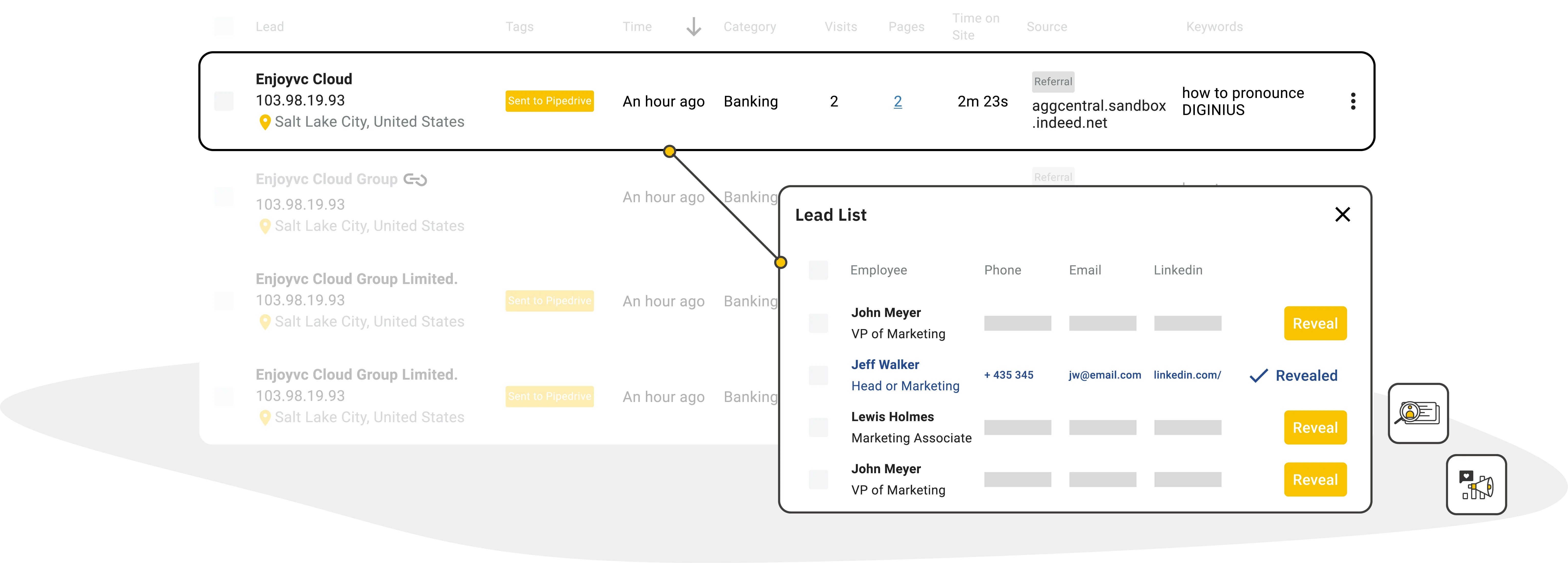Click Jeff Walker's name in Lead List

pyautogui.click(x=885, y=365)
